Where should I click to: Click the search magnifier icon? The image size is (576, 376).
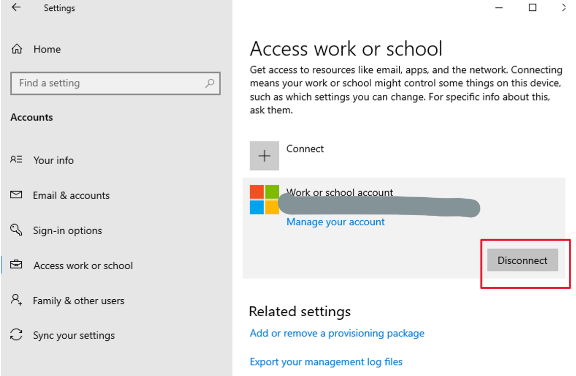pos(210,83)
